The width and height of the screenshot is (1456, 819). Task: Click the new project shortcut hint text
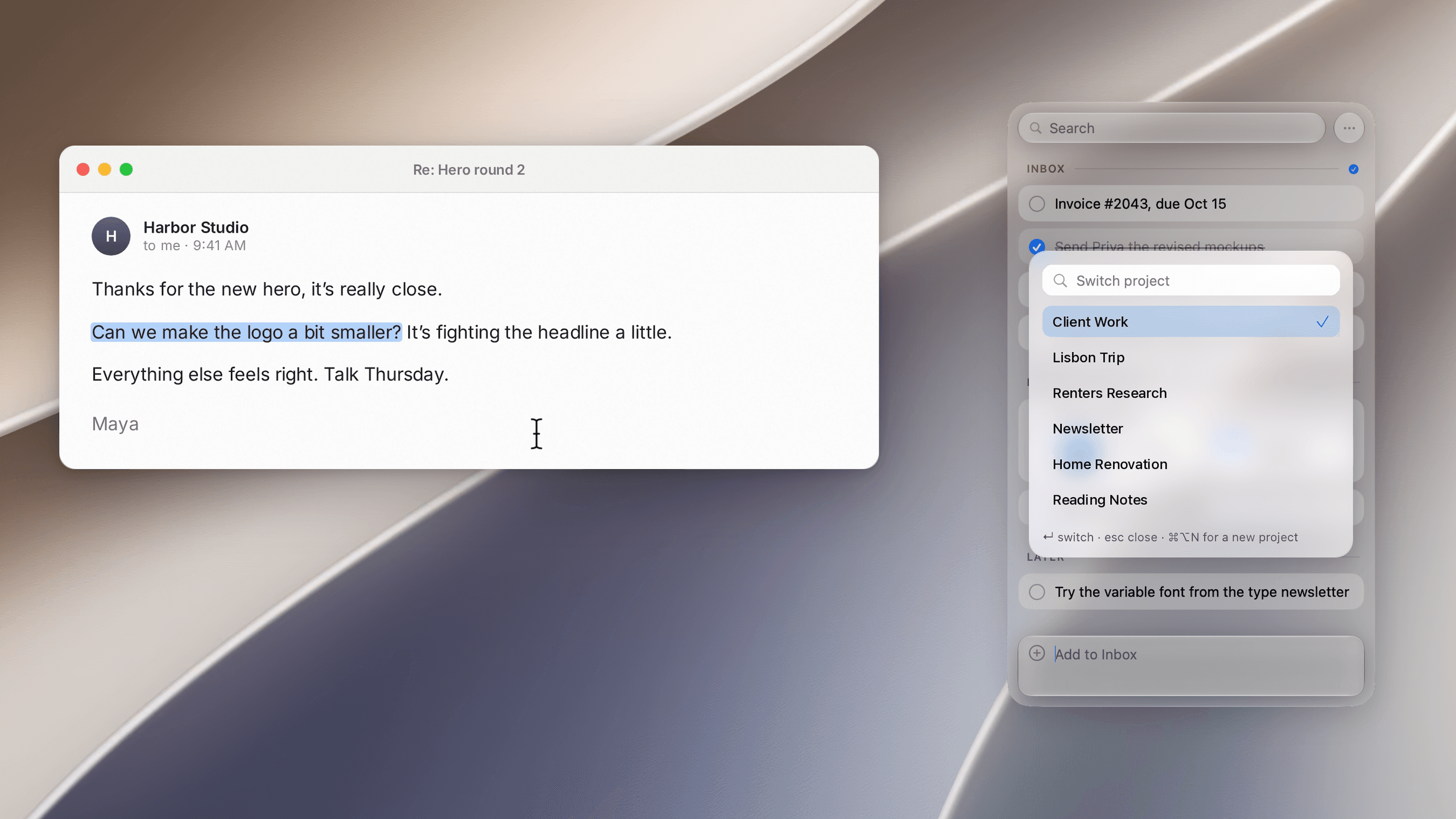coord(1233,537)
